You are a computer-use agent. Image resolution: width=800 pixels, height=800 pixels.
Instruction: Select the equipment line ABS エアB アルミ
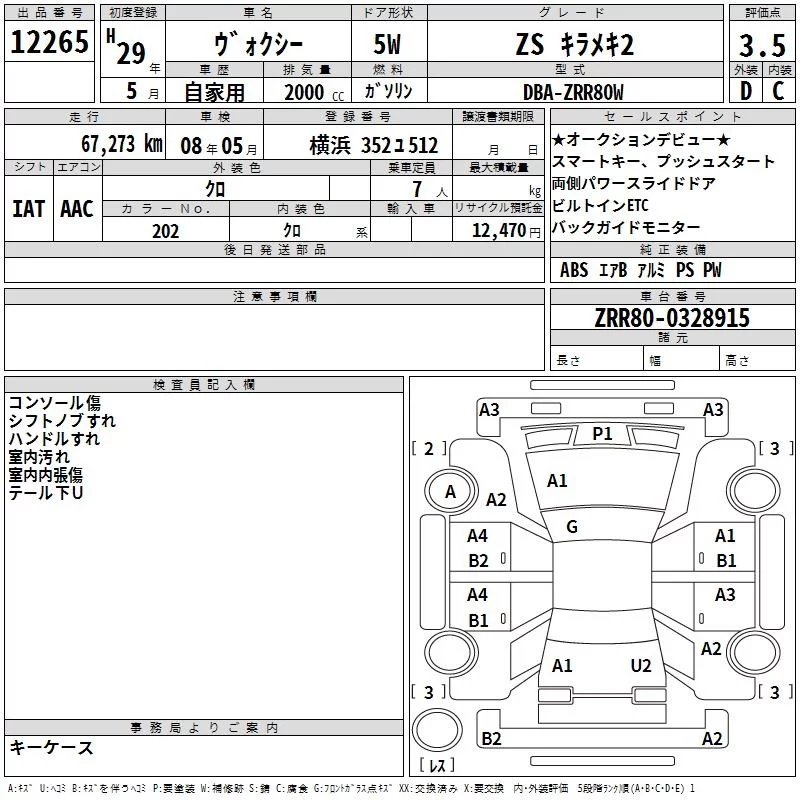(x=641, y=270)
